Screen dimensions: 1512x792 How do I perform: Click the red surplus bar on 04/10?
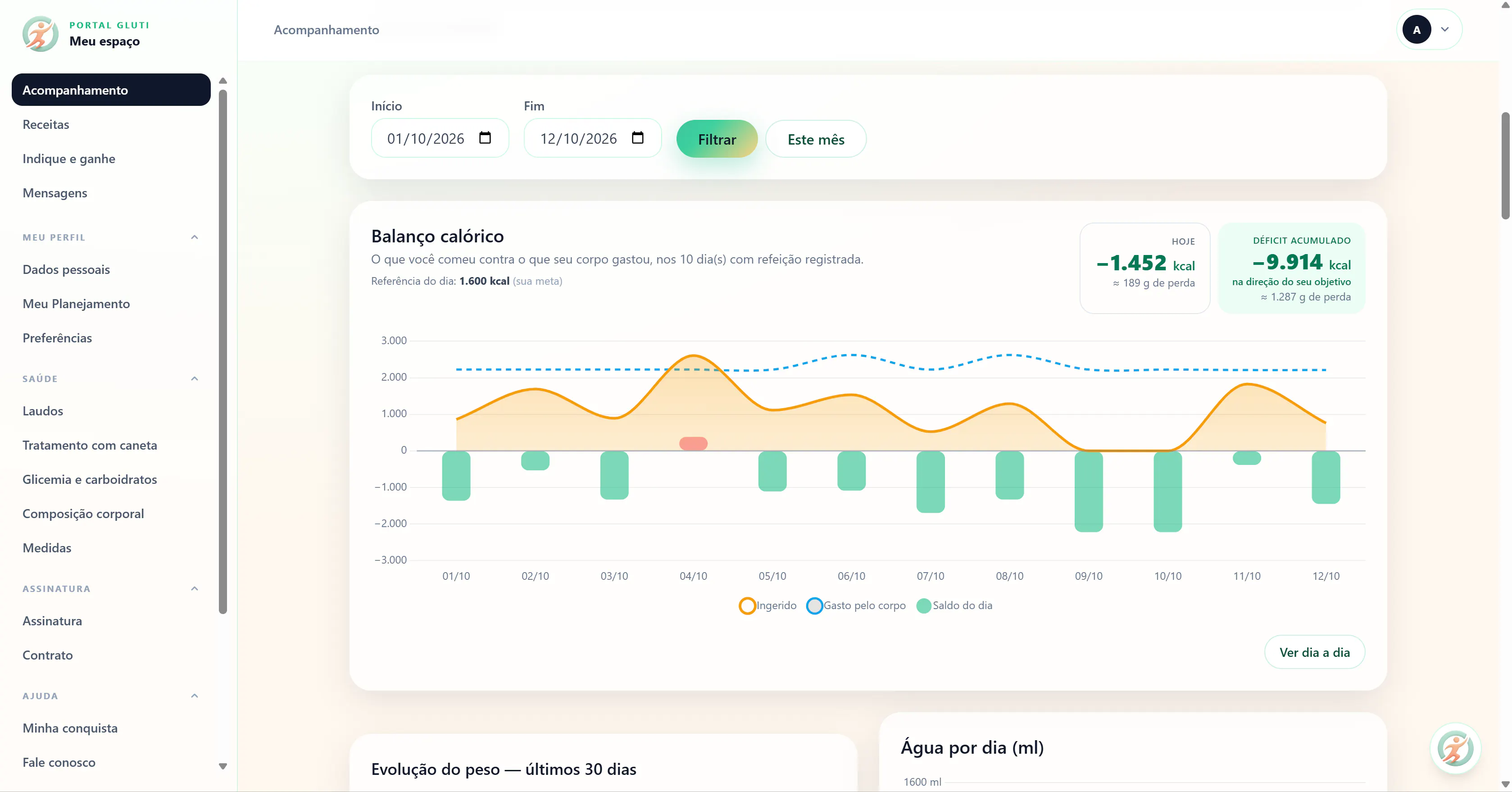pyautogui.click(x=693, y=444)
